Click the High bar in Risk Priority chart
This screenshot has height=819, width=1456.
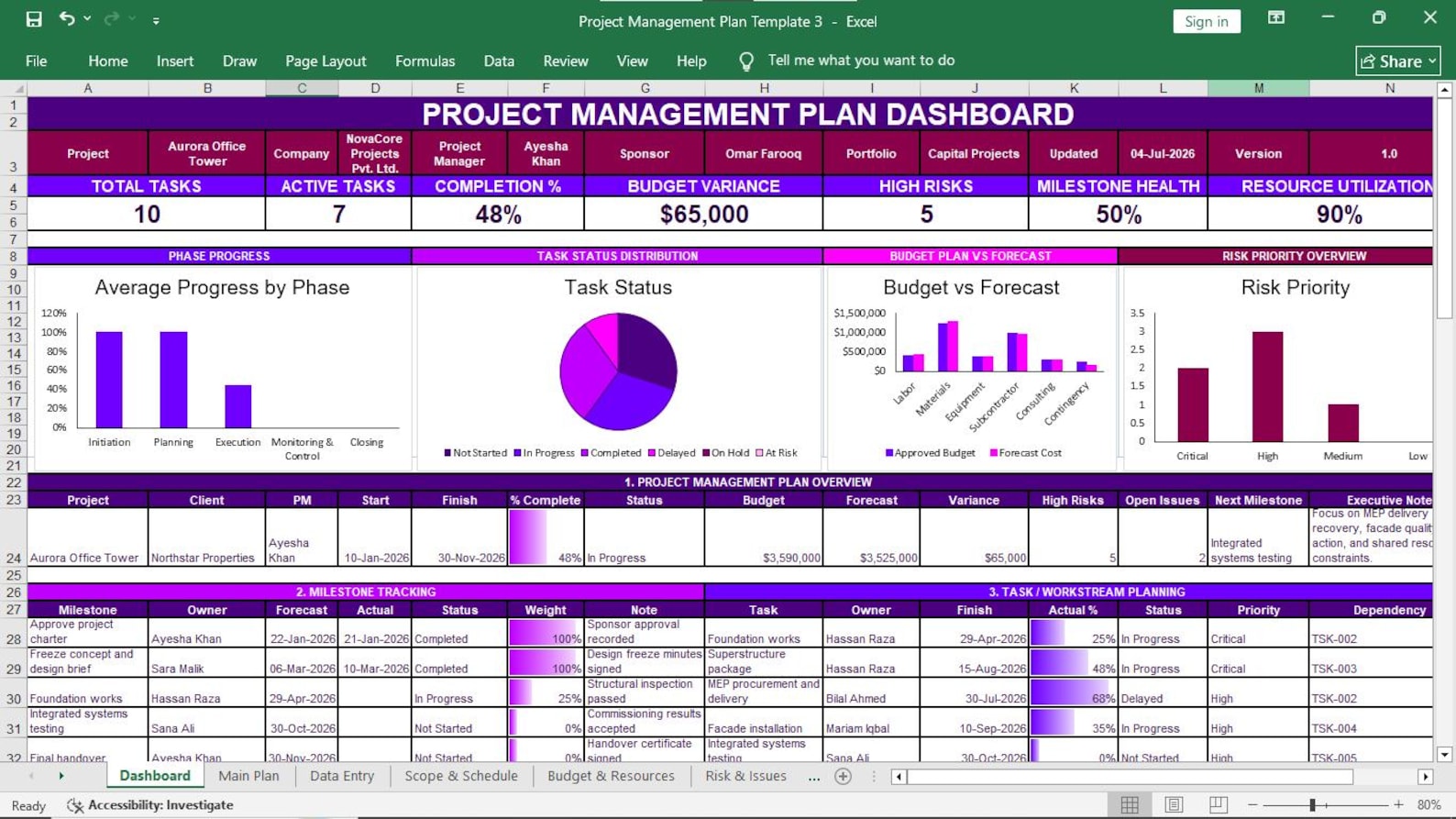(x=1267, y=386)
